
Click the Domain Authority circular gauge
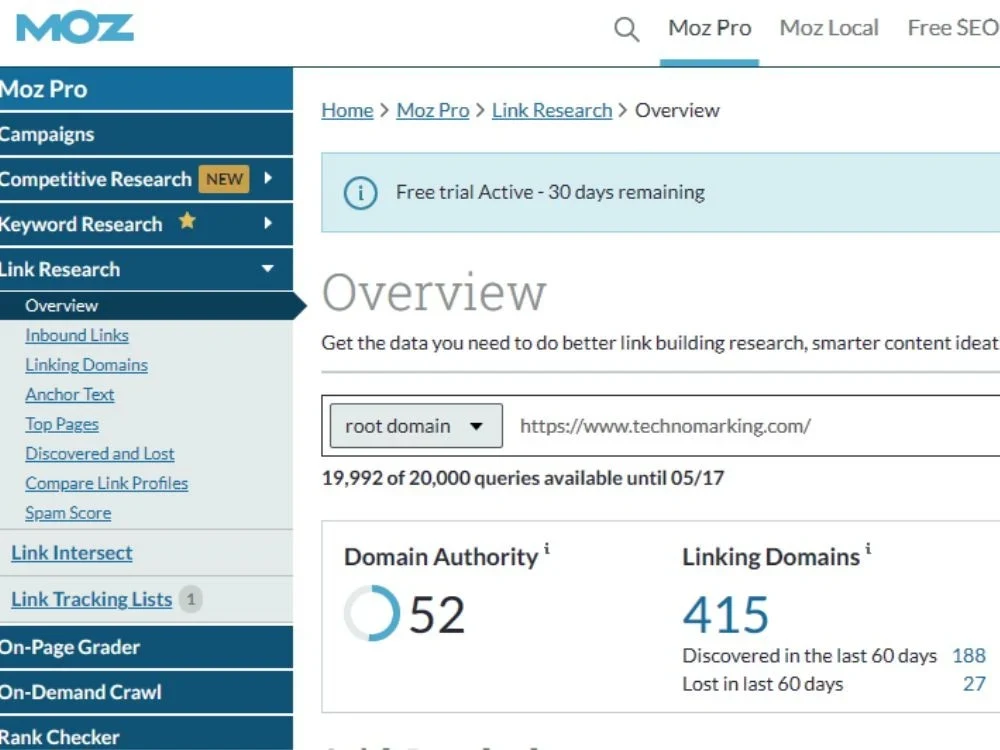click(372, 613)
